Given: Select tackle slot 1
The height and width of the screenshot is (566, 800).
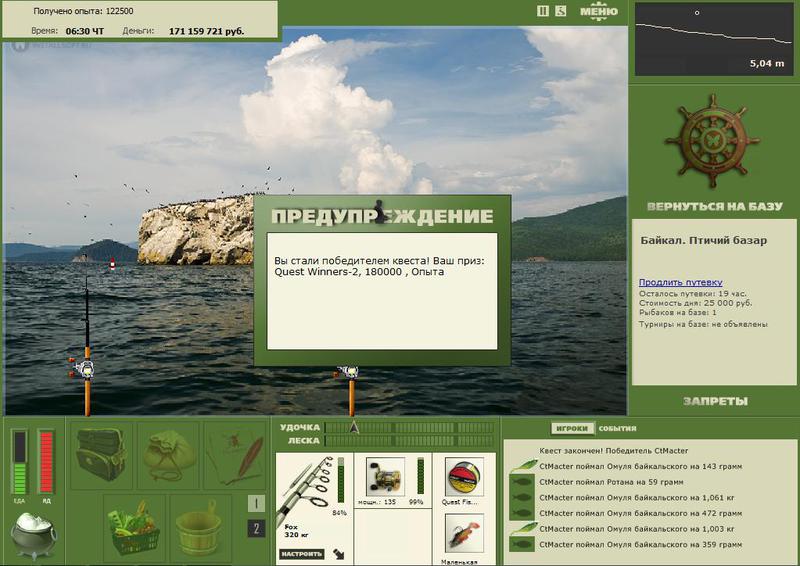Looking at the screenshot, I should pos(256,504).
